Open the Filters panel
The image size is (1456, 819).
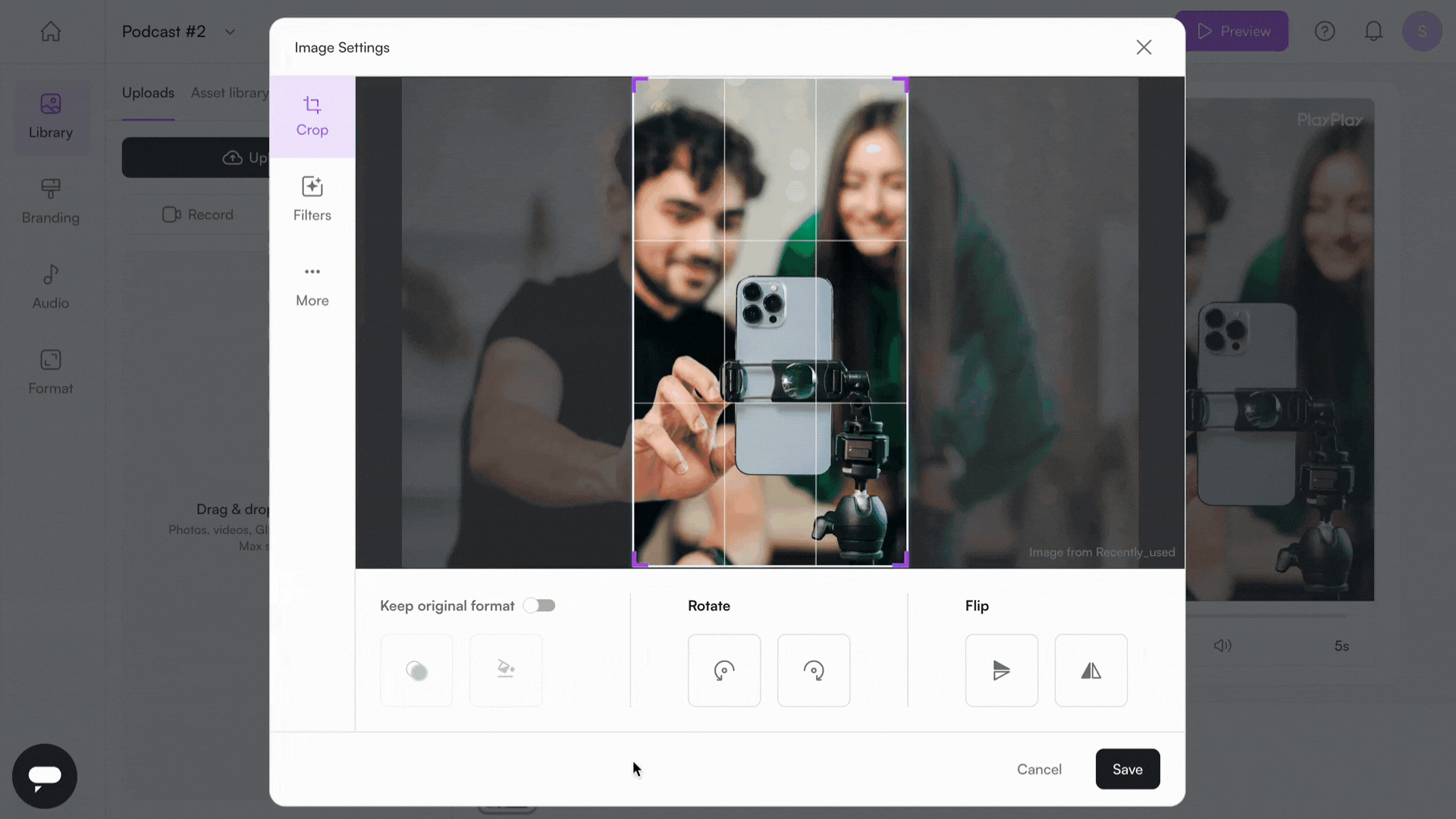pos(312,199)
